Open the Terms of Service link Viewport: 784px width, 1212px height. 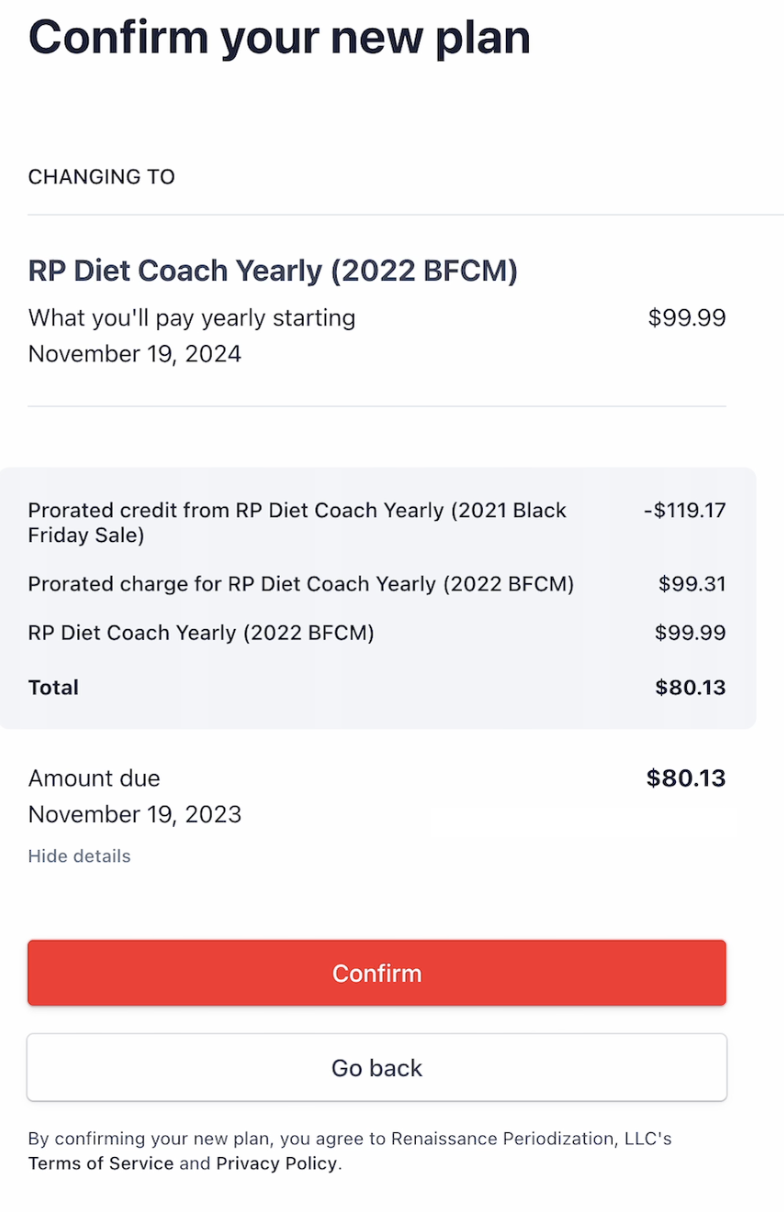(101, 1163)
